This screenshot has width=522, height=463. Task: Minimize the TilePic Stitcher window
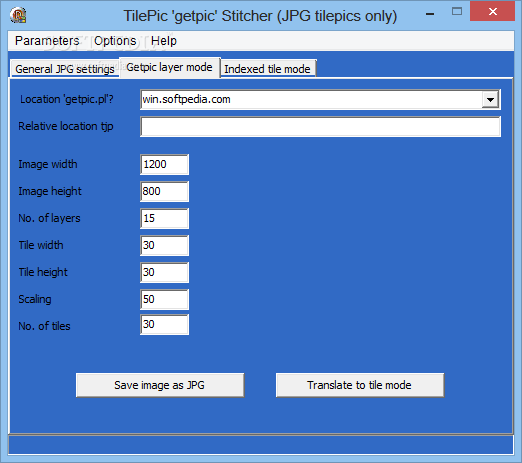click(x=430, y=13)
